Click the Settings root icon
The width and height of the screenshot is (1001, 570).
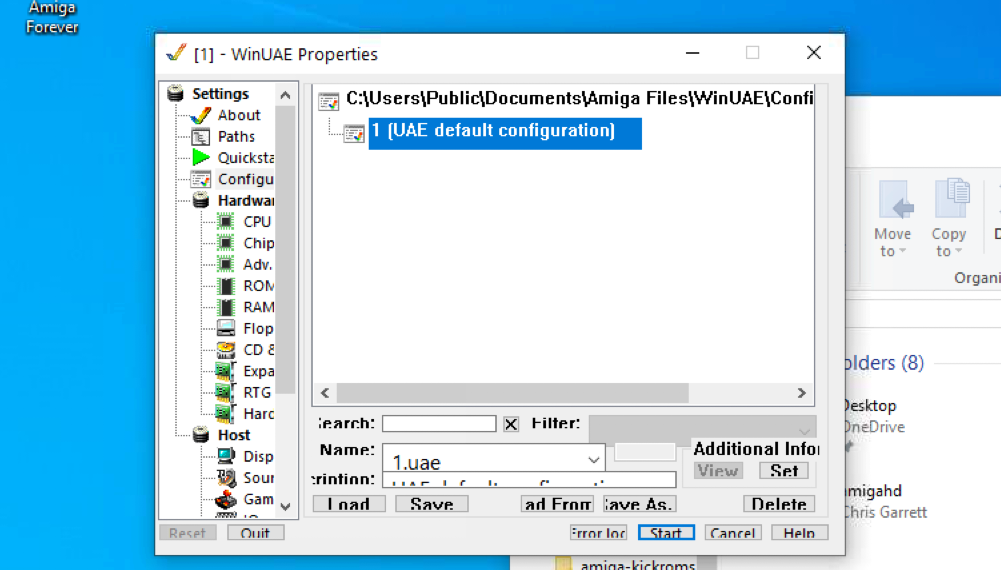click(x=175, y=94)
